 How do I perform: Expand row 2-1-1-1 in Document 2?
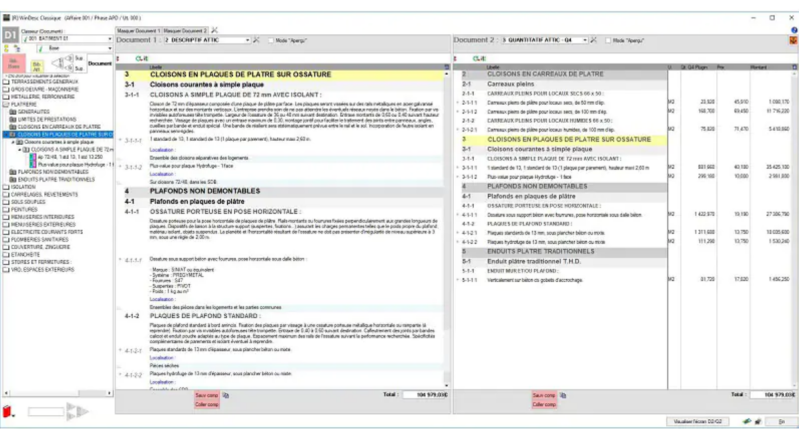coord(458,102)
